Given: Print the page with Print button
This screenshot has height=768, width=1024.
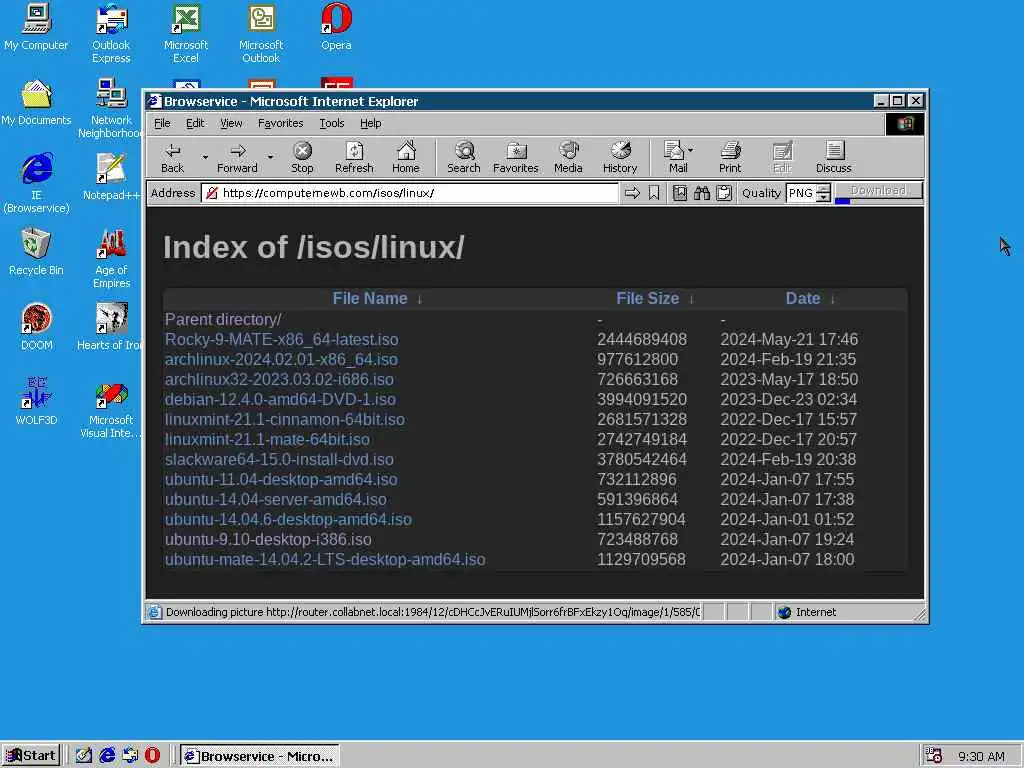Looking at the screenshot, I should tap(730, 157).
